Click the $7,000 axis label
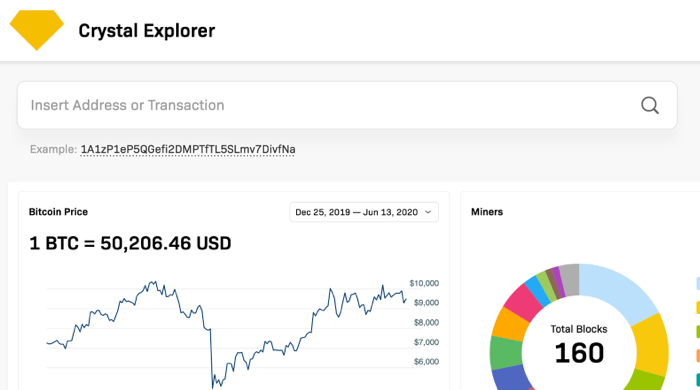Screen dimensions: 700x390 (x=426, y=342)
